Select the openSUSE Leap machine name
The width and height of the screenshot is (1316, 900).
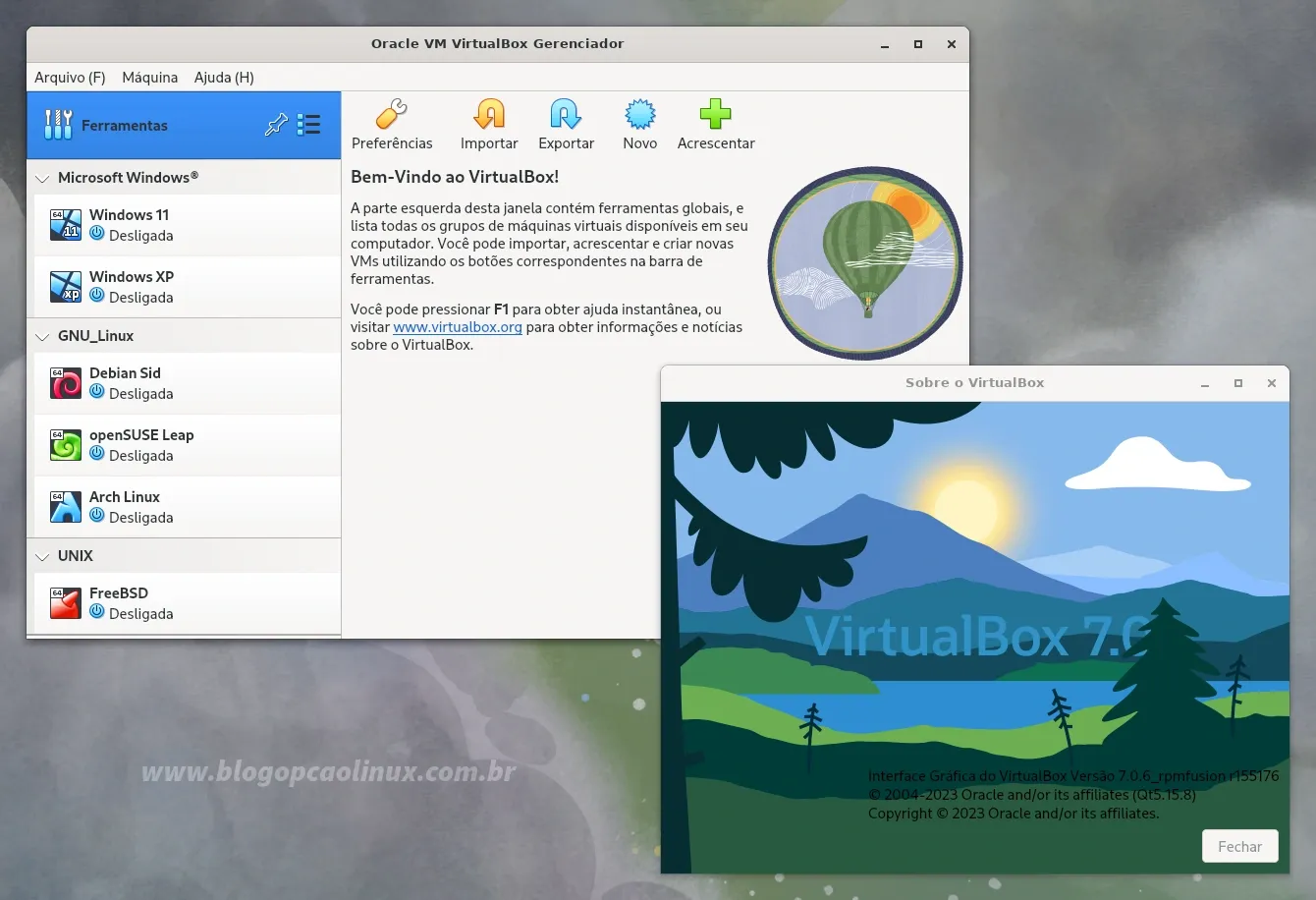[141, 435]
